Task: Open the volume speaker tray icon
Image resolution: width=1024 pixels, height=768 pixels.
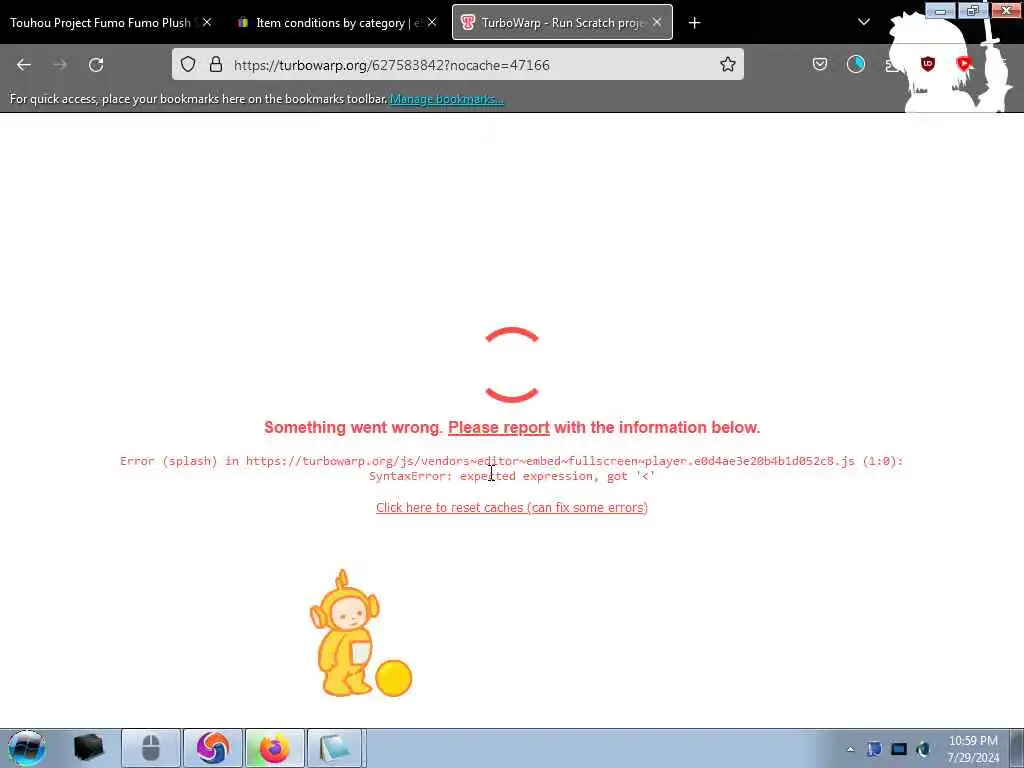Action: (923, 749)
